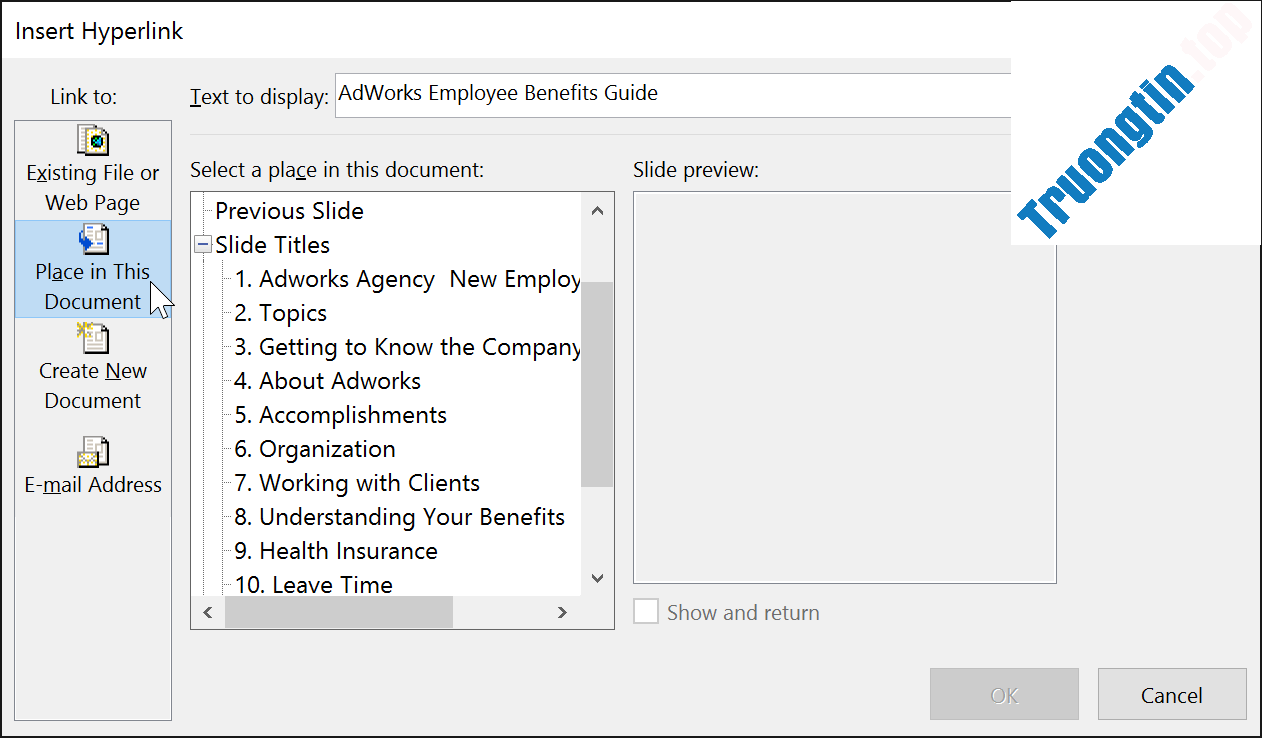Select '7. Working with Clients' slide entry
The image size is (1262, 738).
click(x=355, y=483)
